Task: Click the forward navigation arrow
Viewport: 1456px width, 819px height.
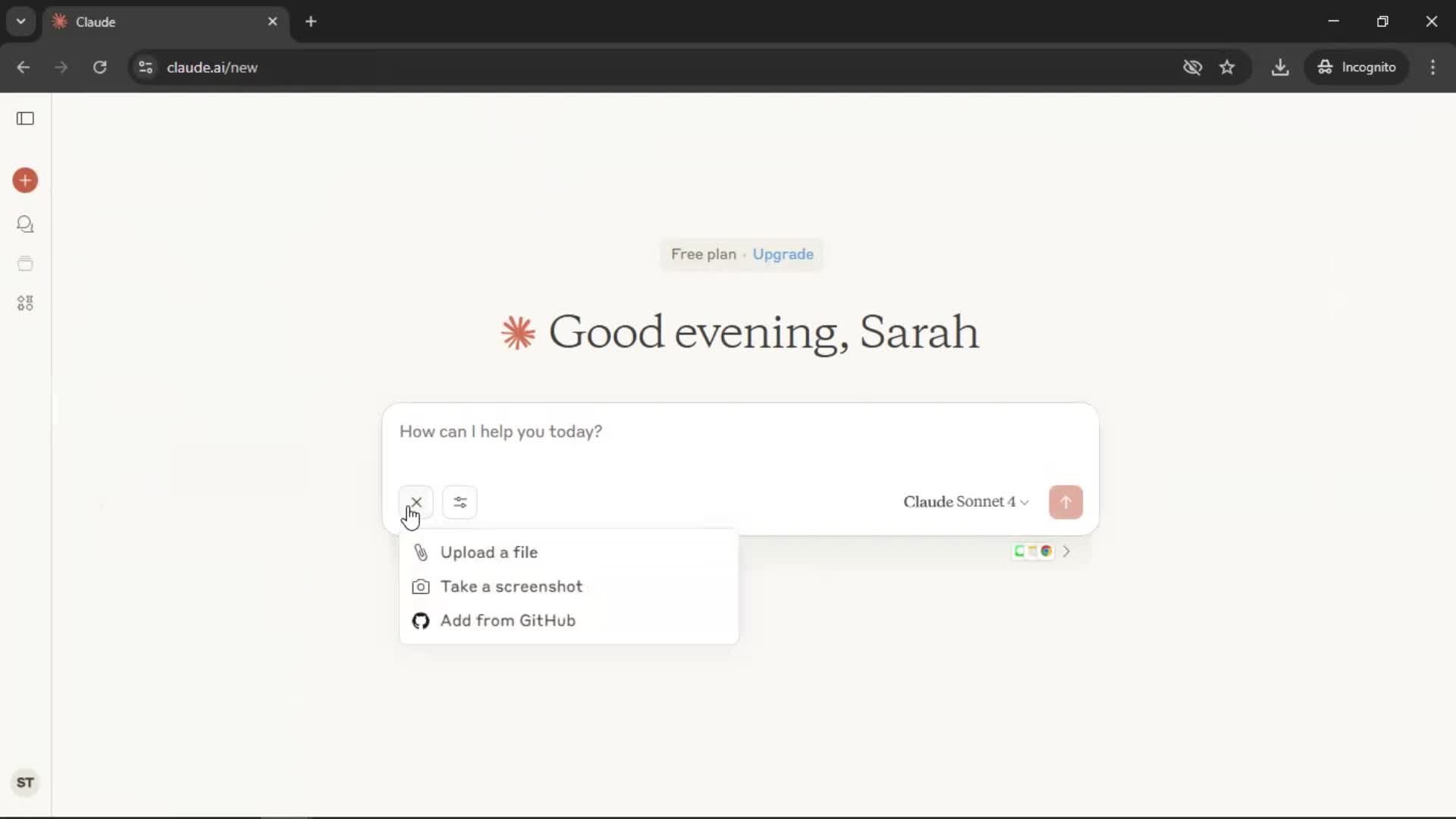Action: [x=61, y=67]
